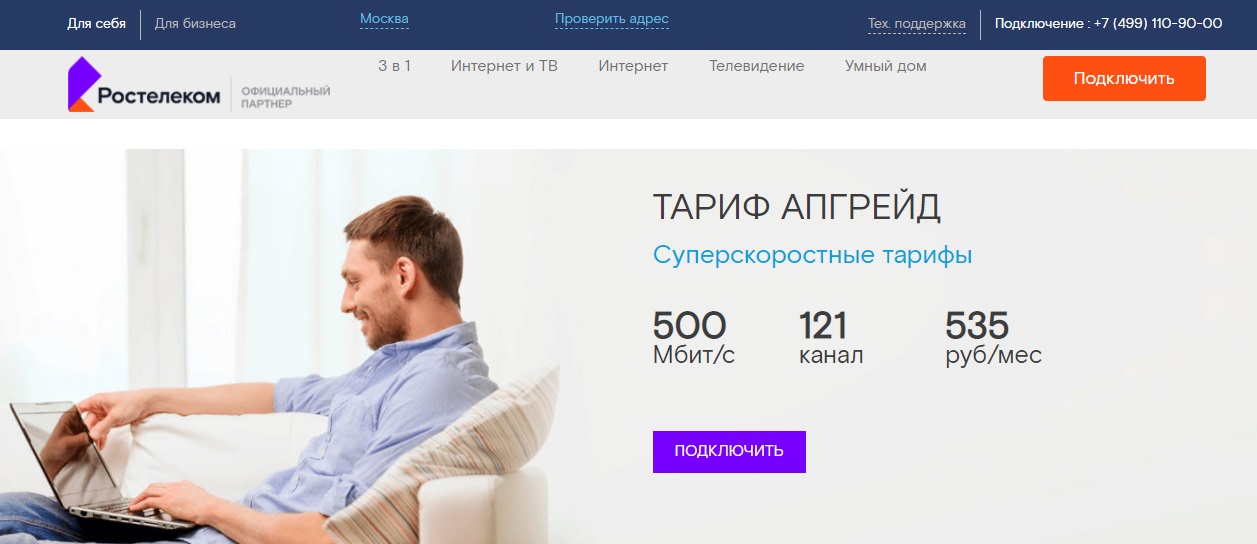1257x544 pixels.
Task: Switch to the Для бизнеса tab
Action: coord(196,24)
